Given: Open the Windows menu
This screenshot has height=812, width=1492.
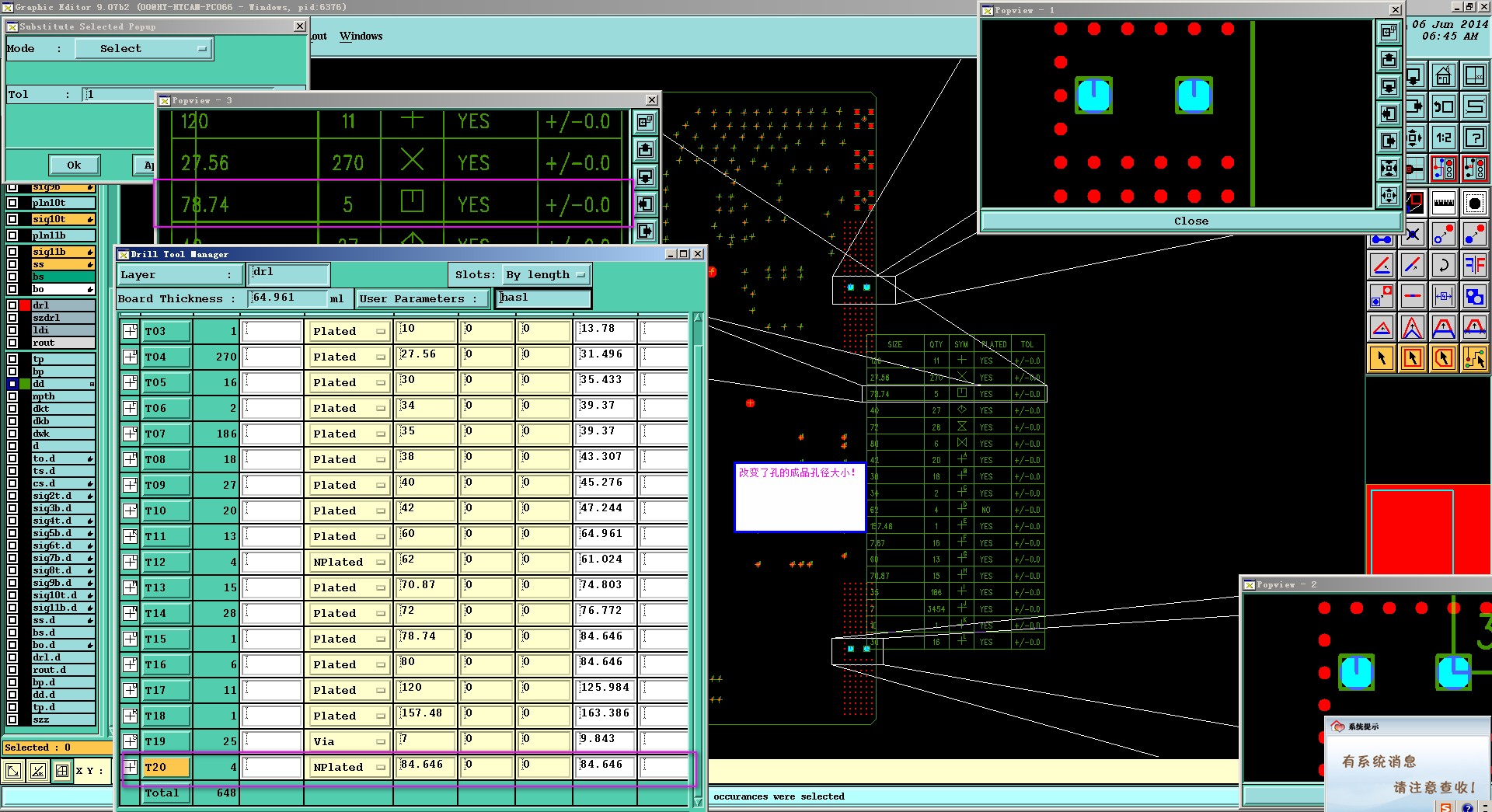Looking at the screenshot, I should pyautogui.click(x=361, y=36).
